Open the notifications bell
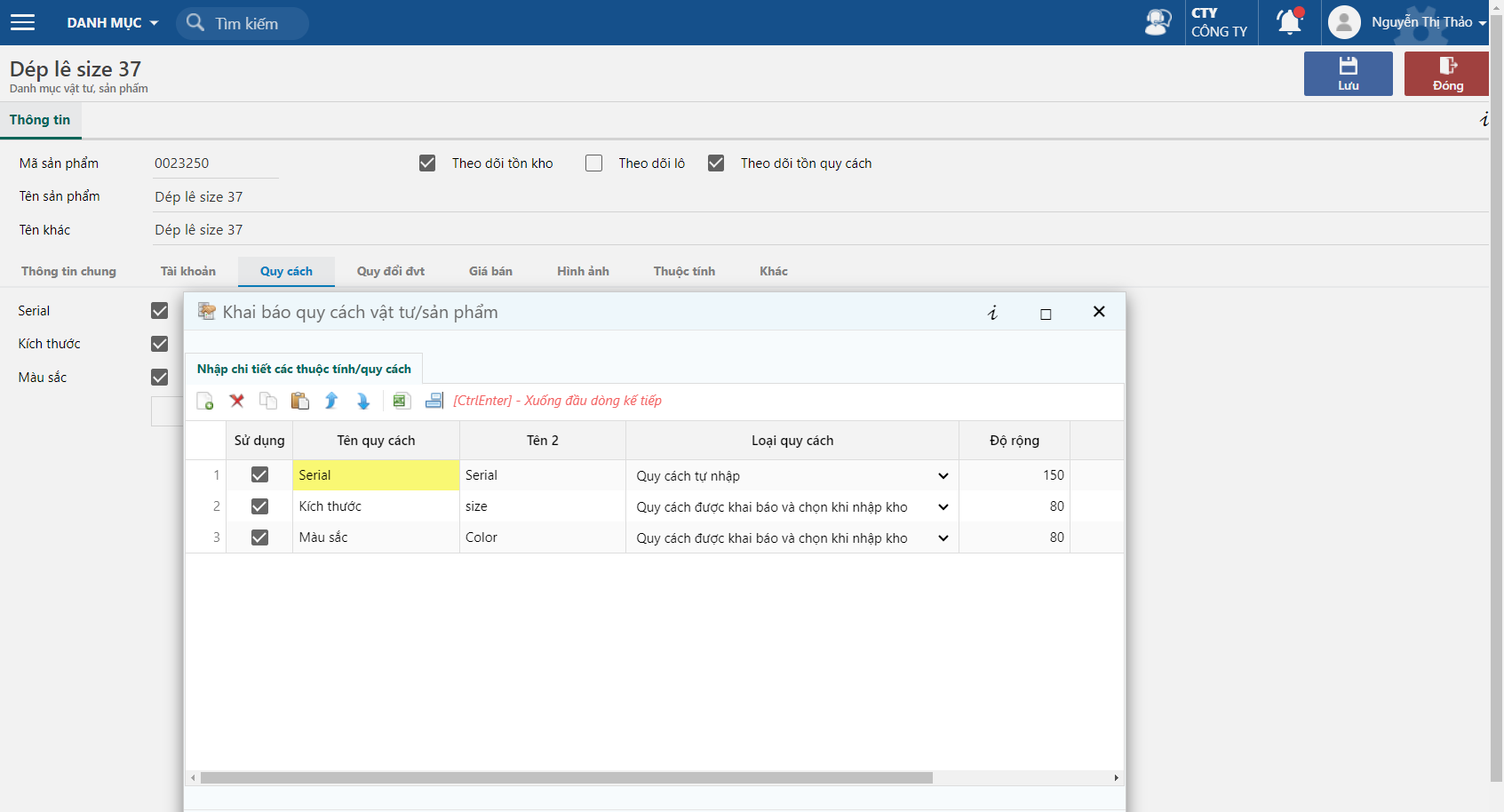 [1290, 21]
